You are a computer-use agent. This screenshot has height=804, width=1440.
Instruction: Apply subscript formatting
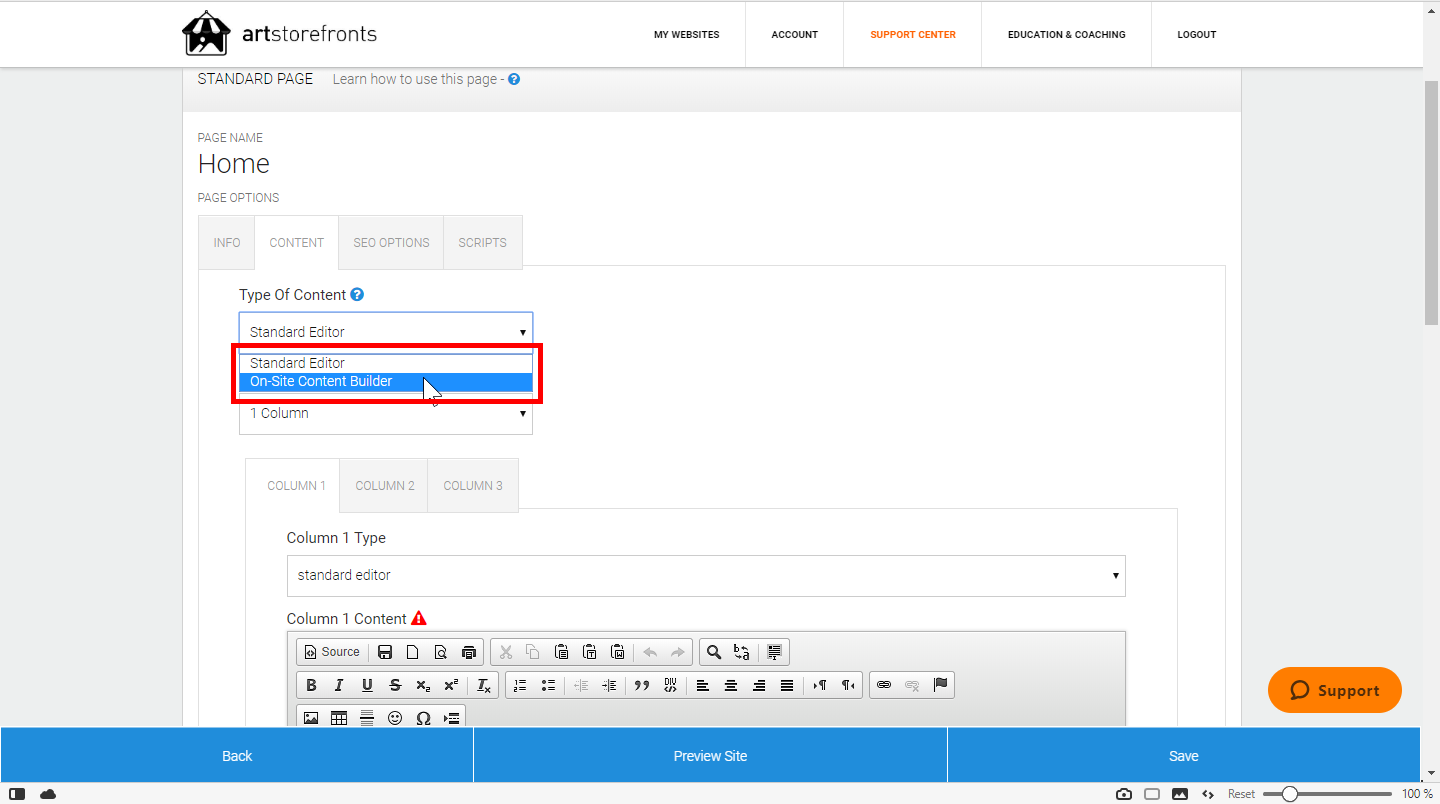(x=423, y=685)
